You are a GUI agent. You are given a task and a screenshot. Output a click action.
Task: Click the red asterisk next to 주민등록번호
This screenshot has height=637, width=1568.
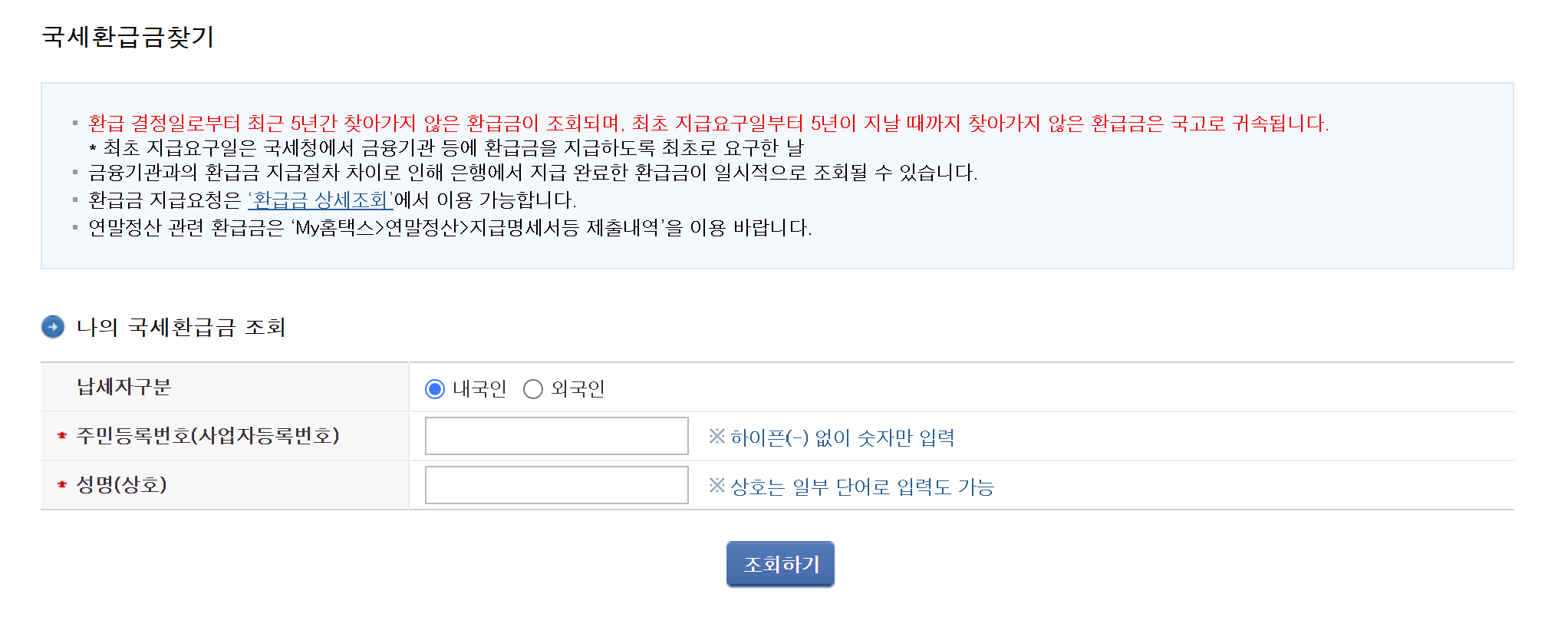(x=62, y=436)
